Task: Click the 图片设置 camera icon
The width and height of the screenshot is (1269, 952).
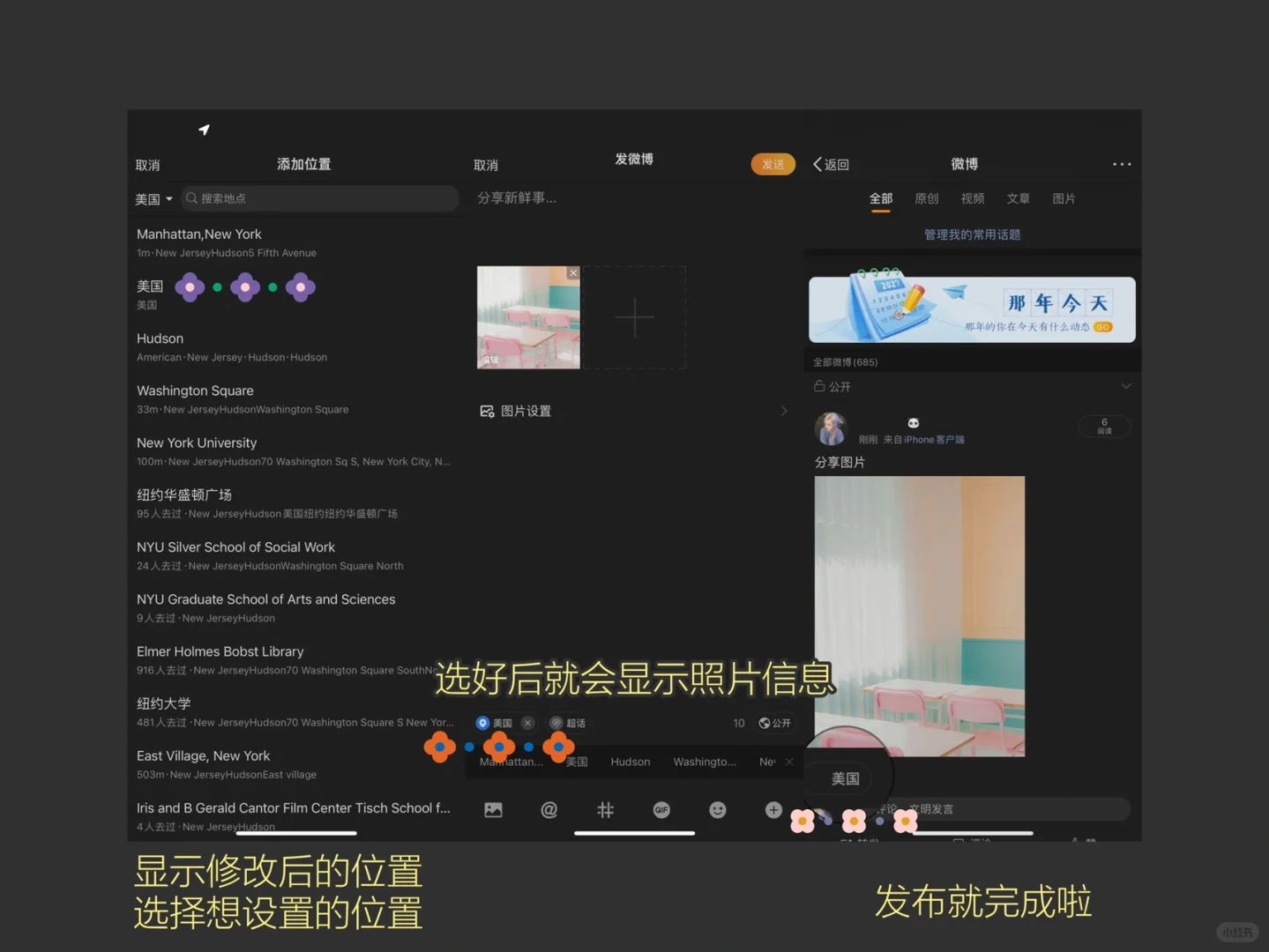Action: pos(488,410)
